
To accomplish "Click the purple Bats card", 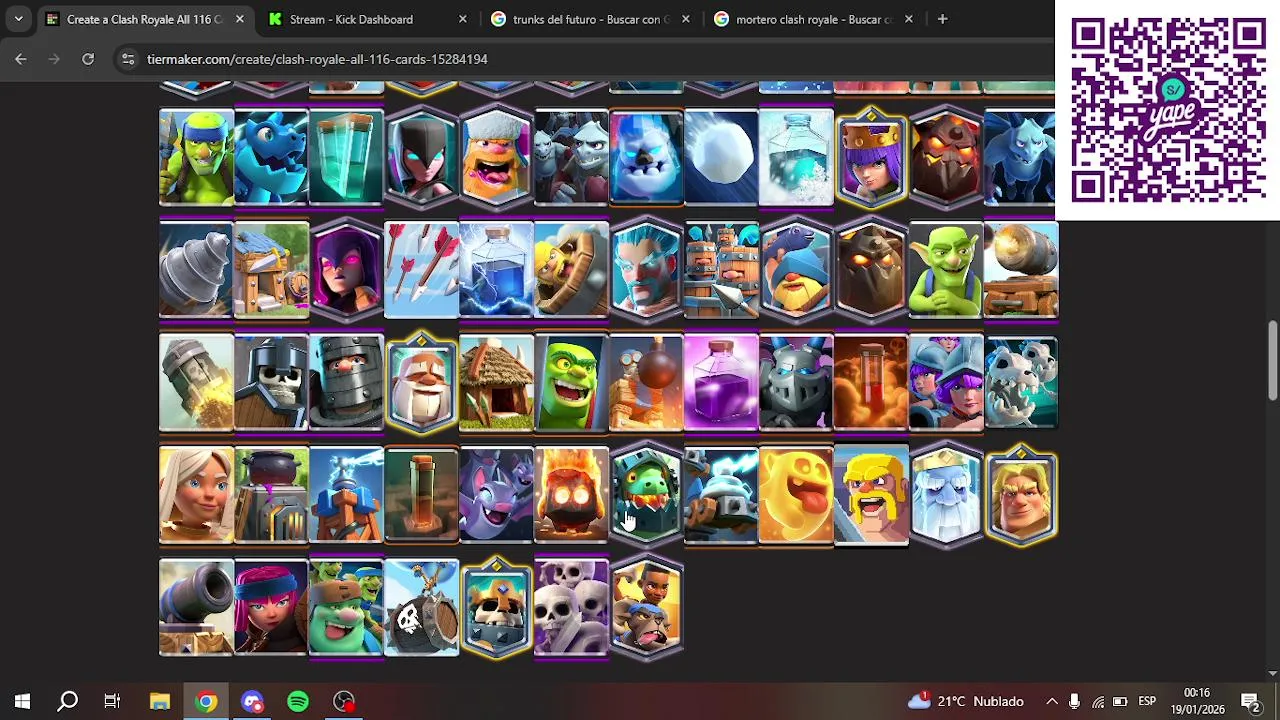I will point(496,495).
